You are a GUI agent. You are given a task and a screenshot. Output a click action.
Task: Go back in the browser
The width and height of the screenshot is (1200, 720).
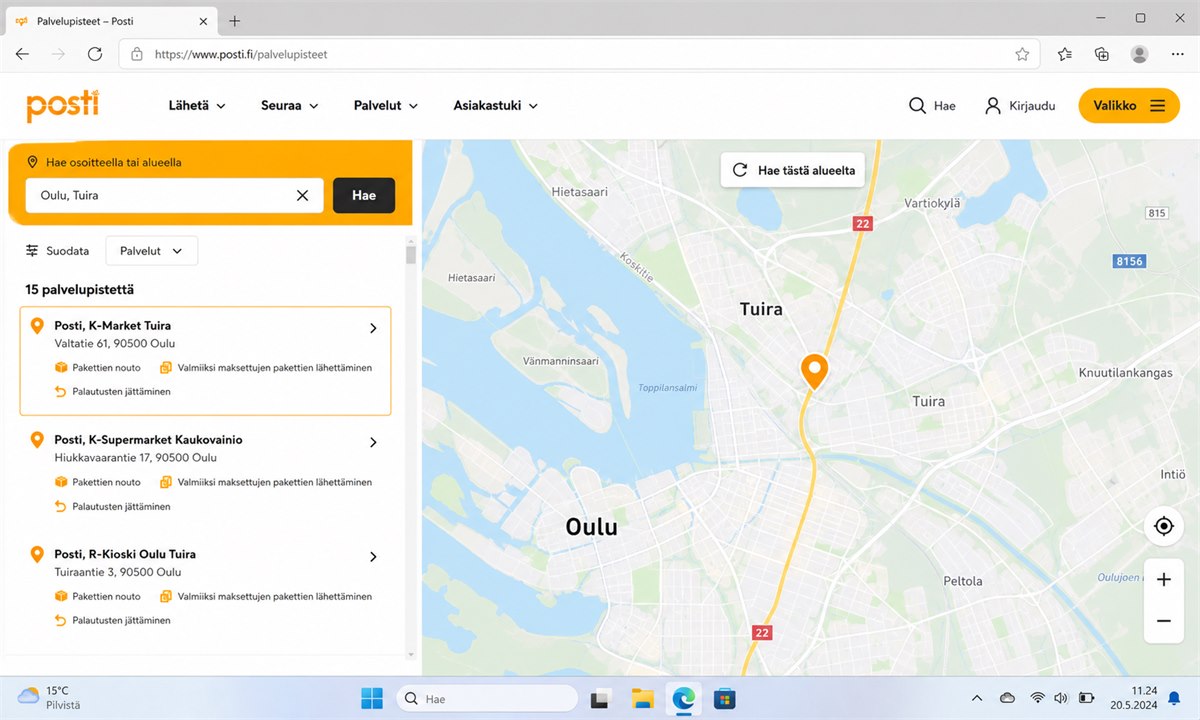click(x=22, y=54)
